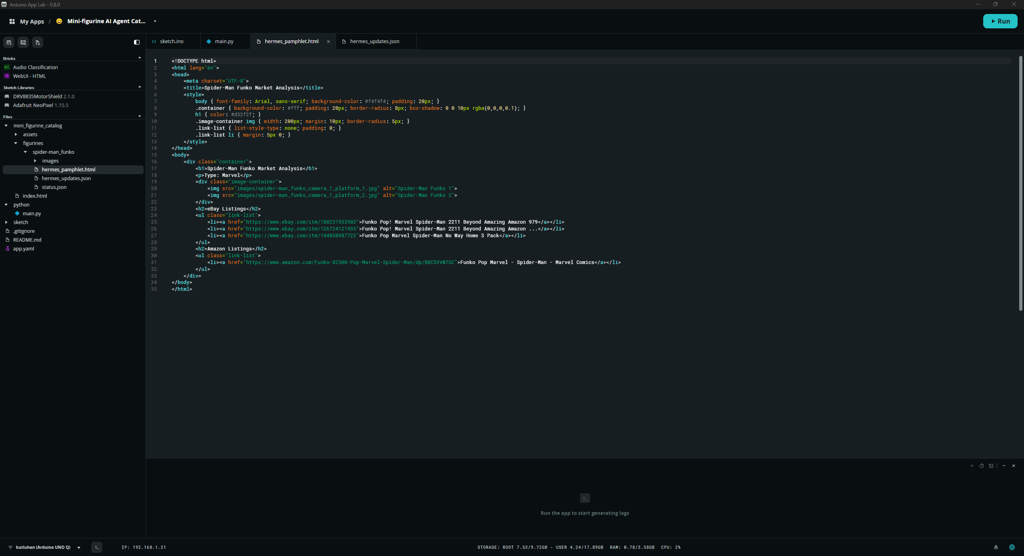Screen dimensions: 1024x556
Task: Click the My Apps grid icon
Action: pyautogui.click(x=12, y=22)
